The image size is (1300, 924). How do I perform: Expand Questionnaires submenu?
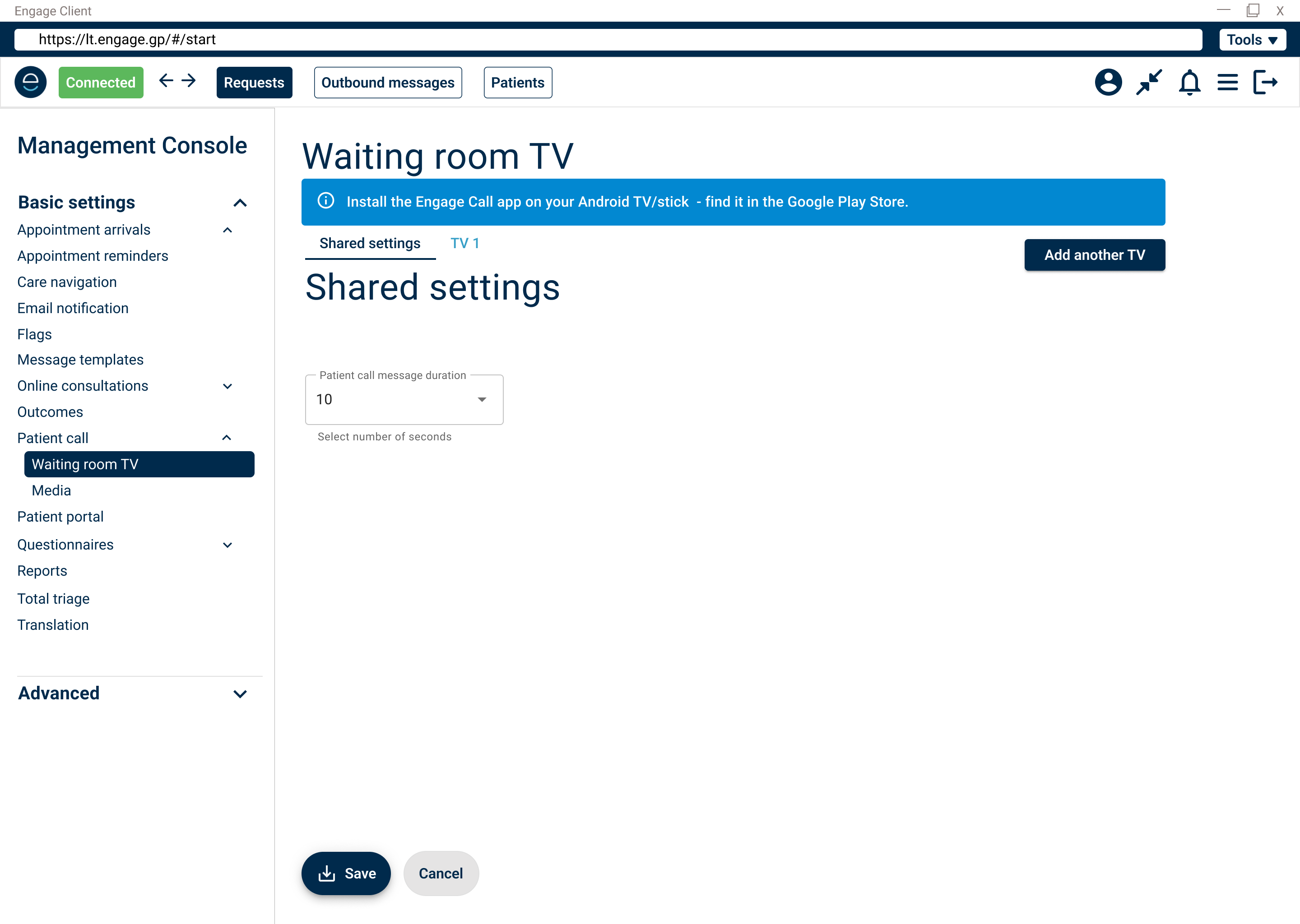[227, 545]
